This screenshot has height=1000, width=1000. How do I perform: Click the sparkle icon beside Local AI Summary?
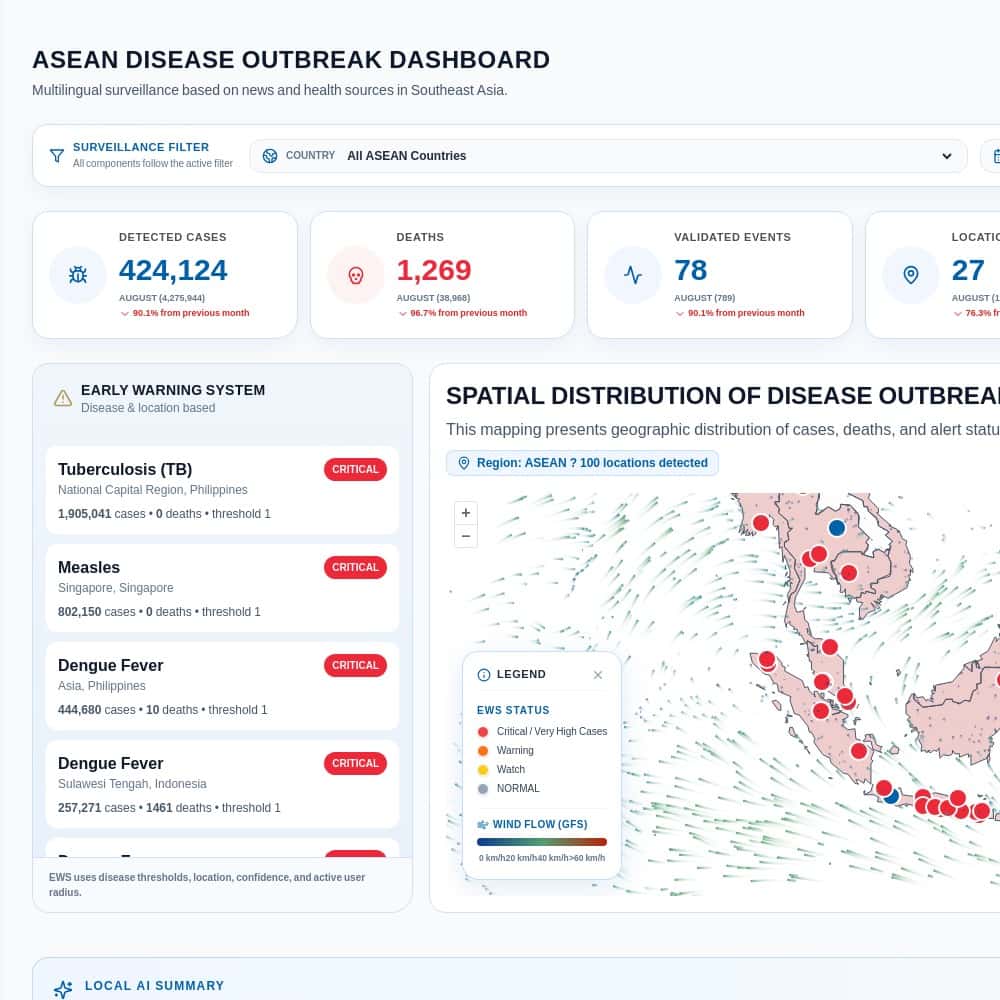[x=63, y=989]
